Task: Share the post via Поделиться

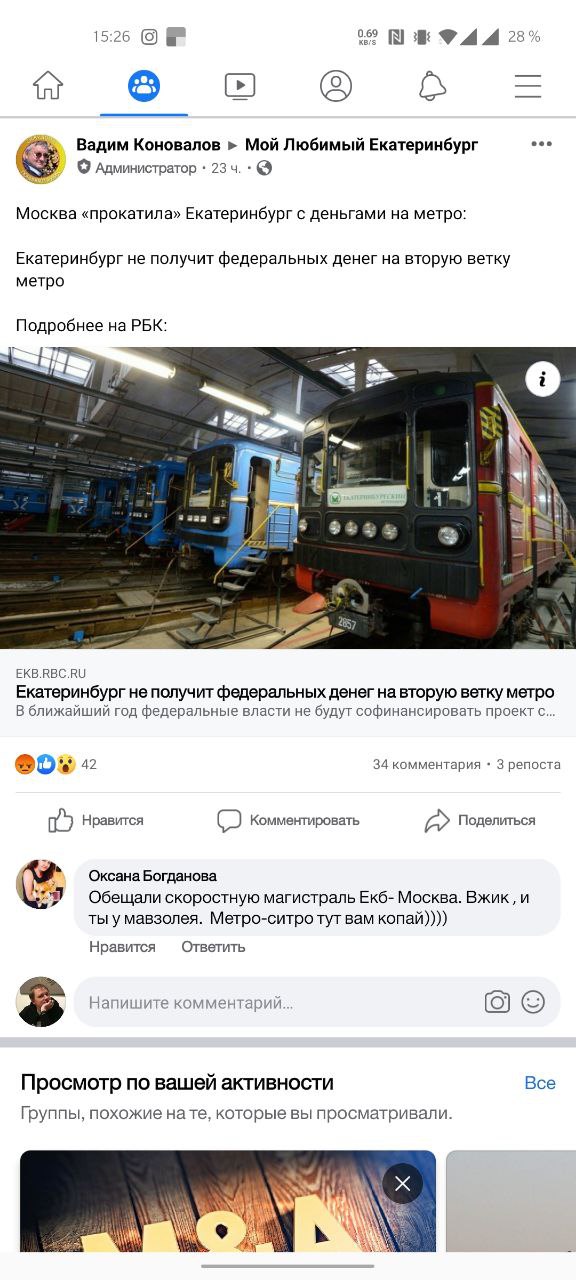Action: [x=480, y=820]
